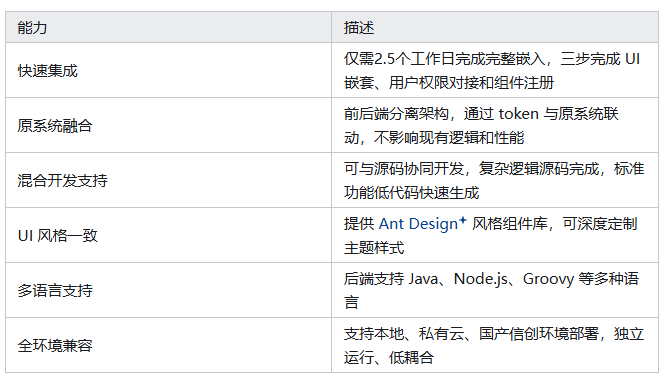Image resolution: width=663 pixels, height=375 pixels.
Task: Click the 全环境兼容 cell
Action: pos(168,345)
